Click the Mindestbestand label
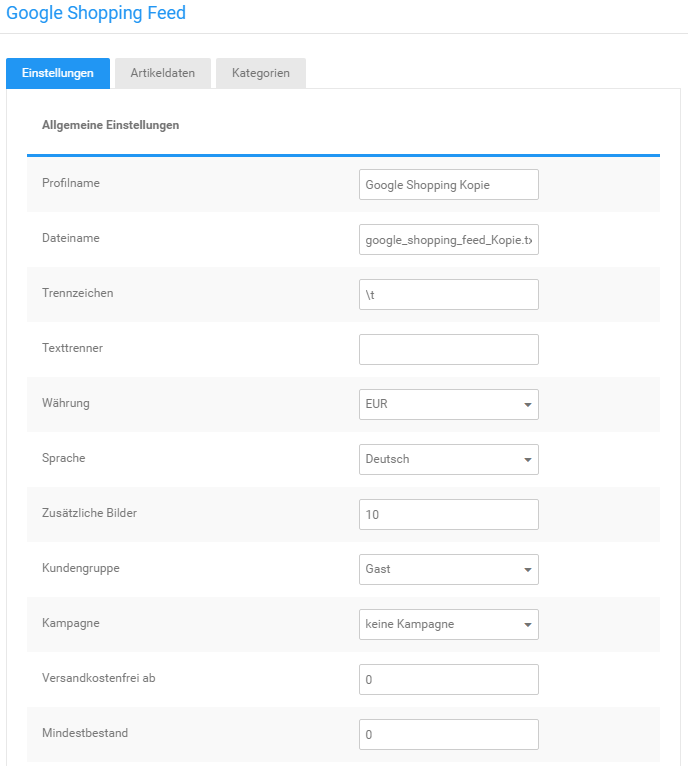This screenshot has height=766, width=688. [x=85, y=733]
